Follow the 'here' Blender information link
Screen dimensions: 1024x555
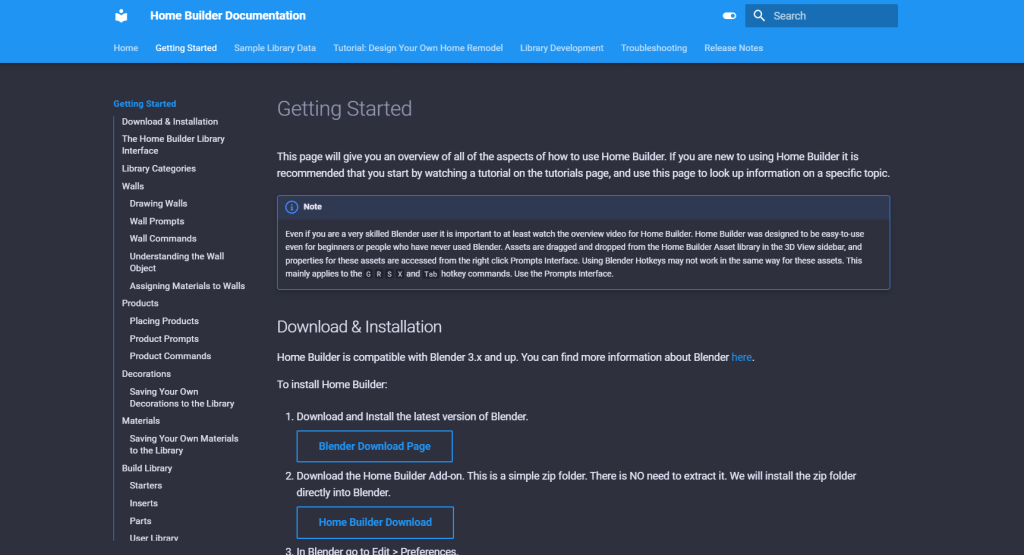741,357
